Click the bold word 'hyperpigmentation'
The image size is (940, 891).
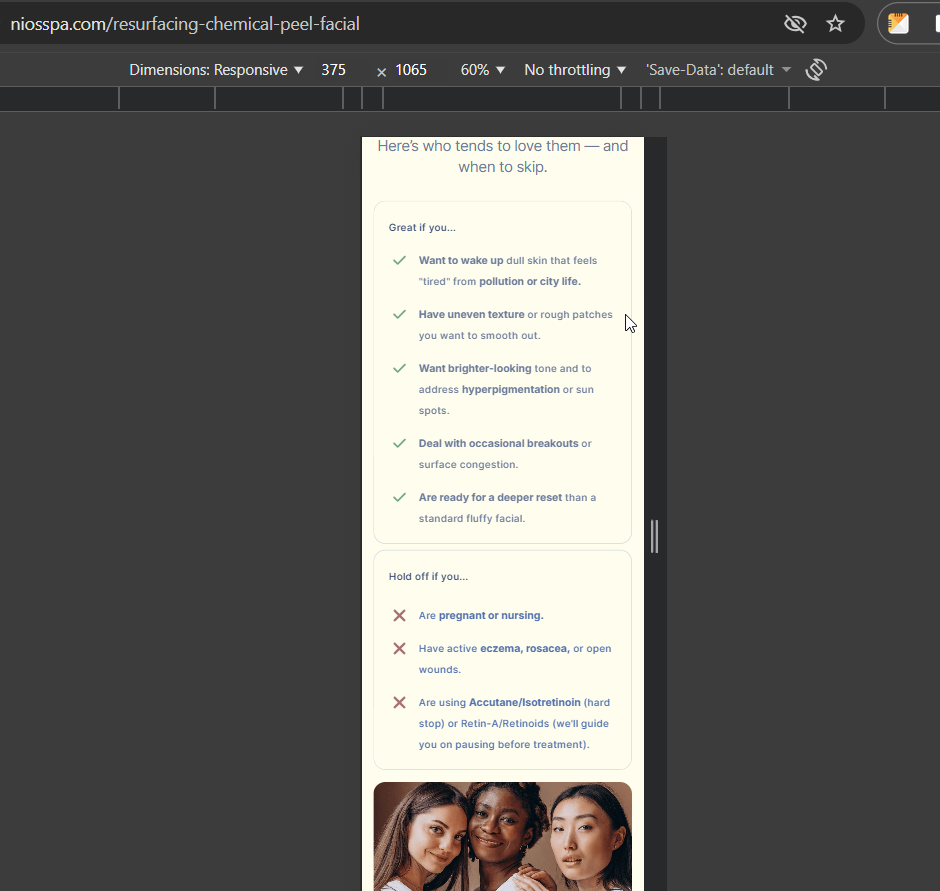click(511, 389)
